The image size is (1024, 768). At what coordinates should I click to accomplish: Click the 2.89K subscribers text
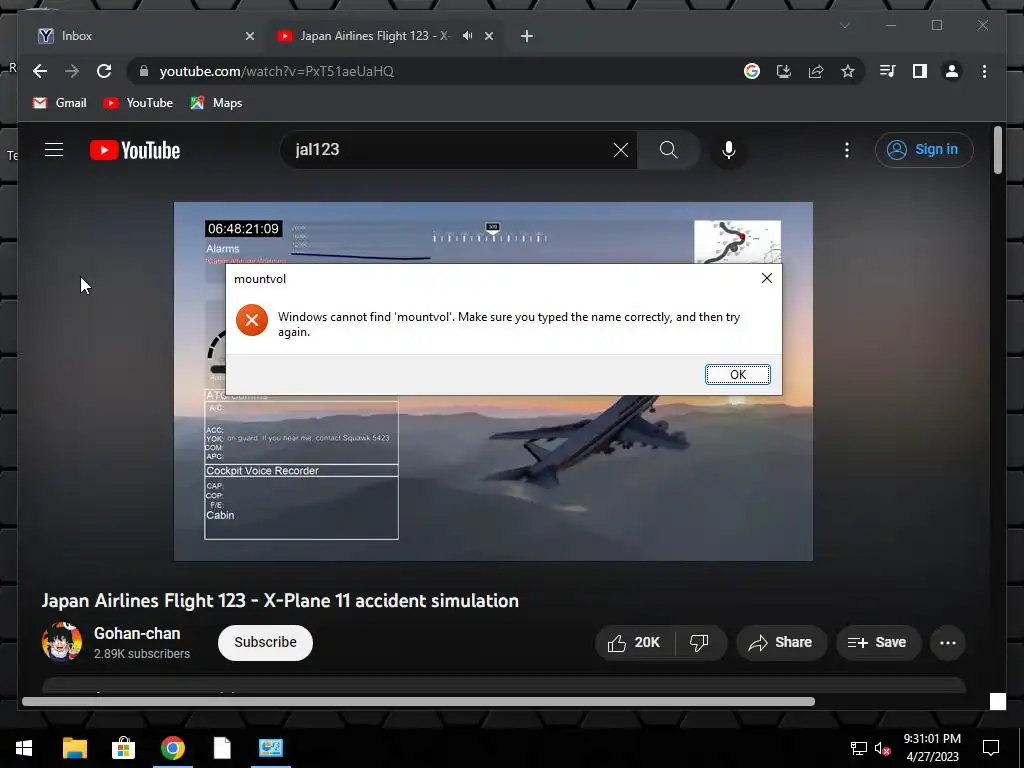coord(142,654)
